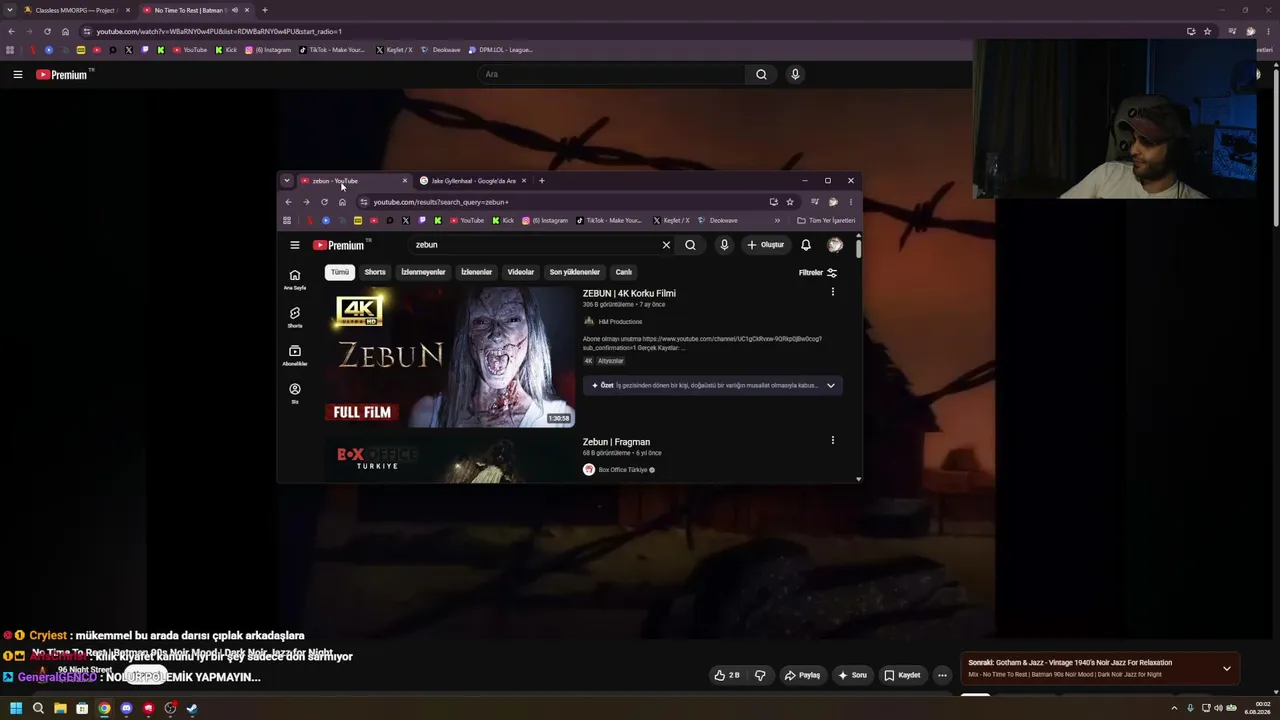Open the guide menu in front YouTube window
This screenshot has height=720, width=1280.
294,245
